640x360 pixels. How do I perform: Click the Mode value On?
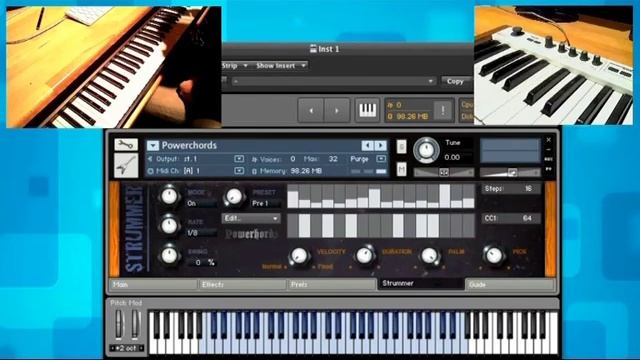pyautogui.click(x=201, y=203)
